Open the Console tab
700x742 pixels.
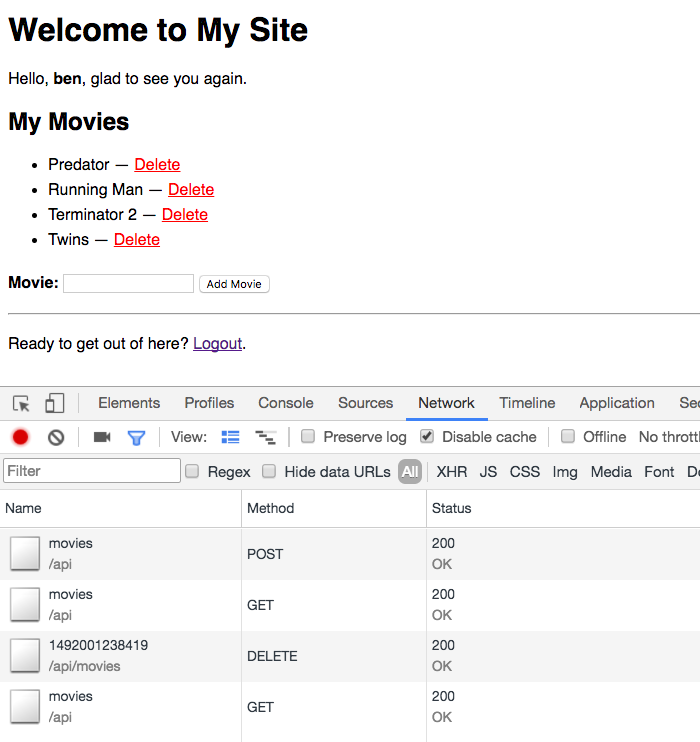[286, 403]
